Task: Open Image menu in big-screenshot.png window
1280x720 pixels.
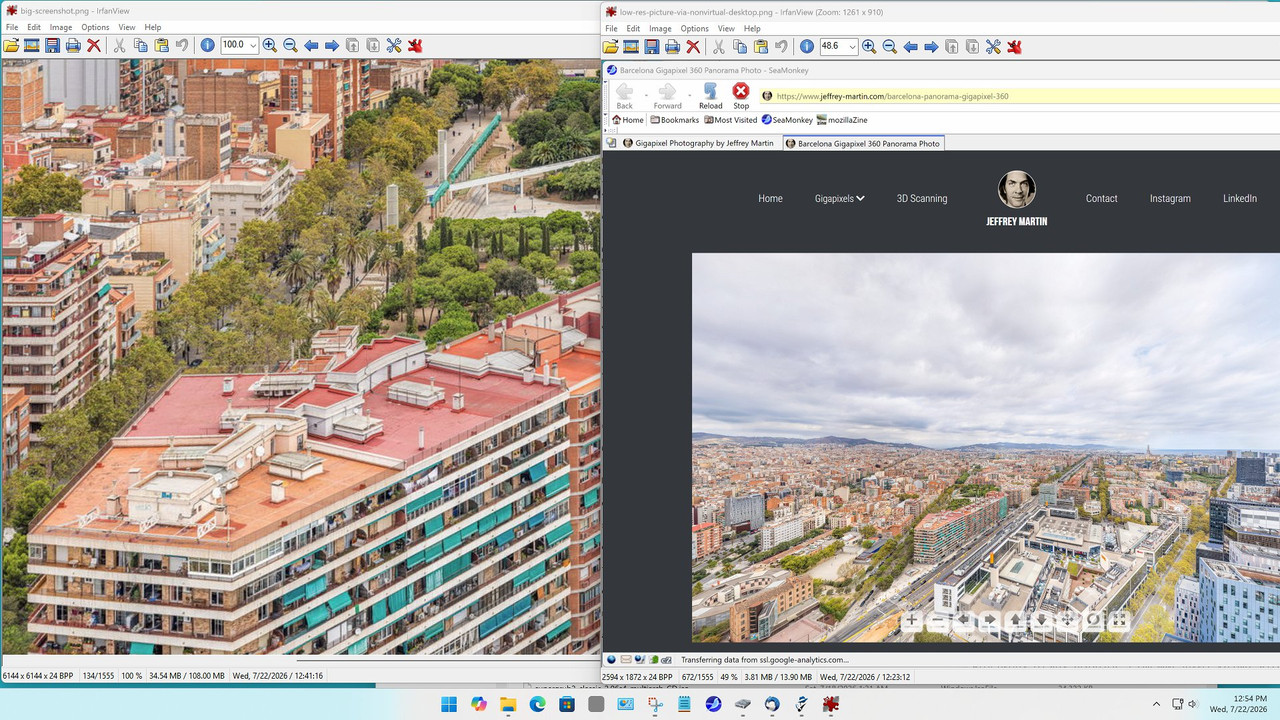Action: [61, 27]
